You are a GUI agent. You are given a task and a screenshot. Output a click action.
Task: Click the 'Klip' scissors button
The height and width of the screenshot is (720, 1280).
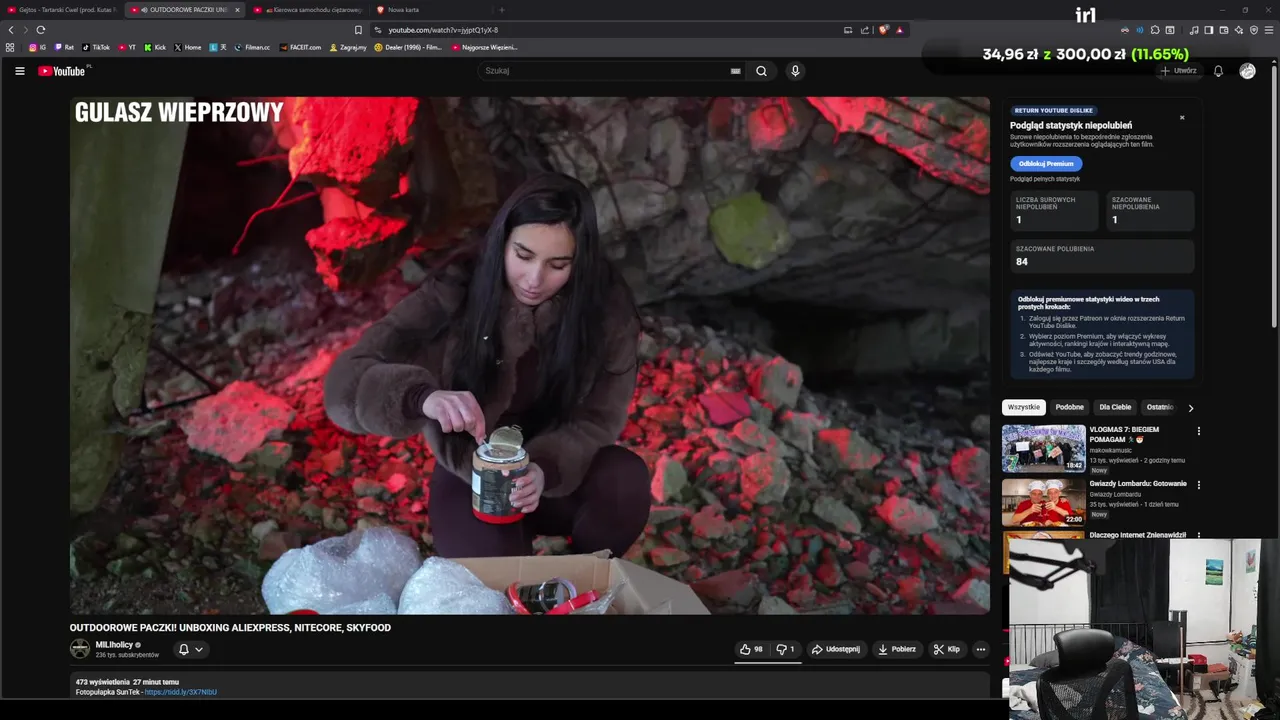[x=946, y=649]
